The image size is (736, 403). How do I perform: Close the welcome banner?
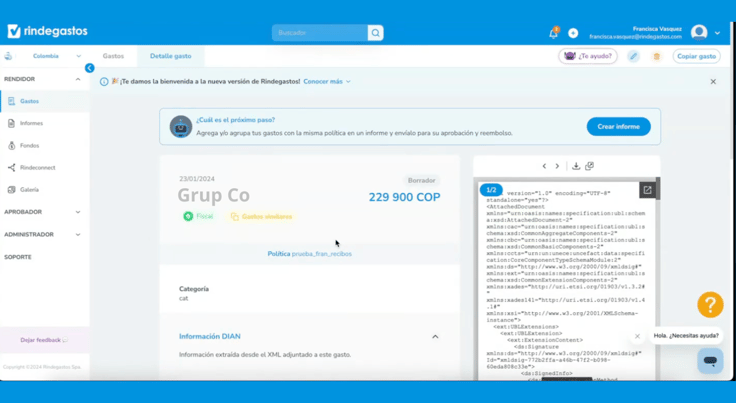(x=713, y=82)
